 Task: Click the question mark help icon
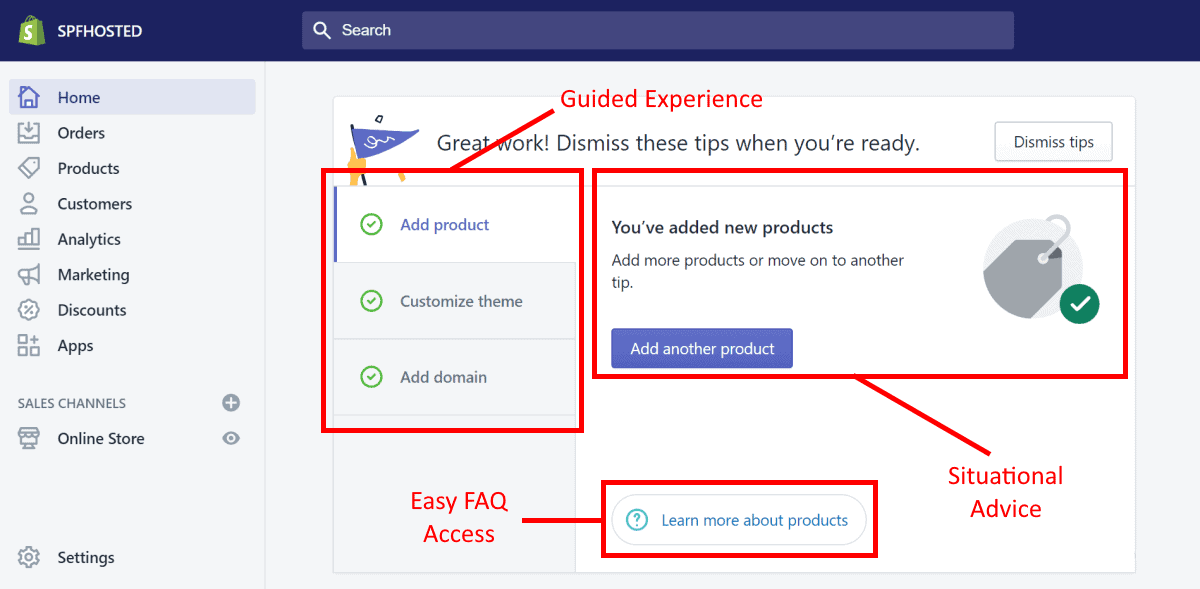coord(637,520)
